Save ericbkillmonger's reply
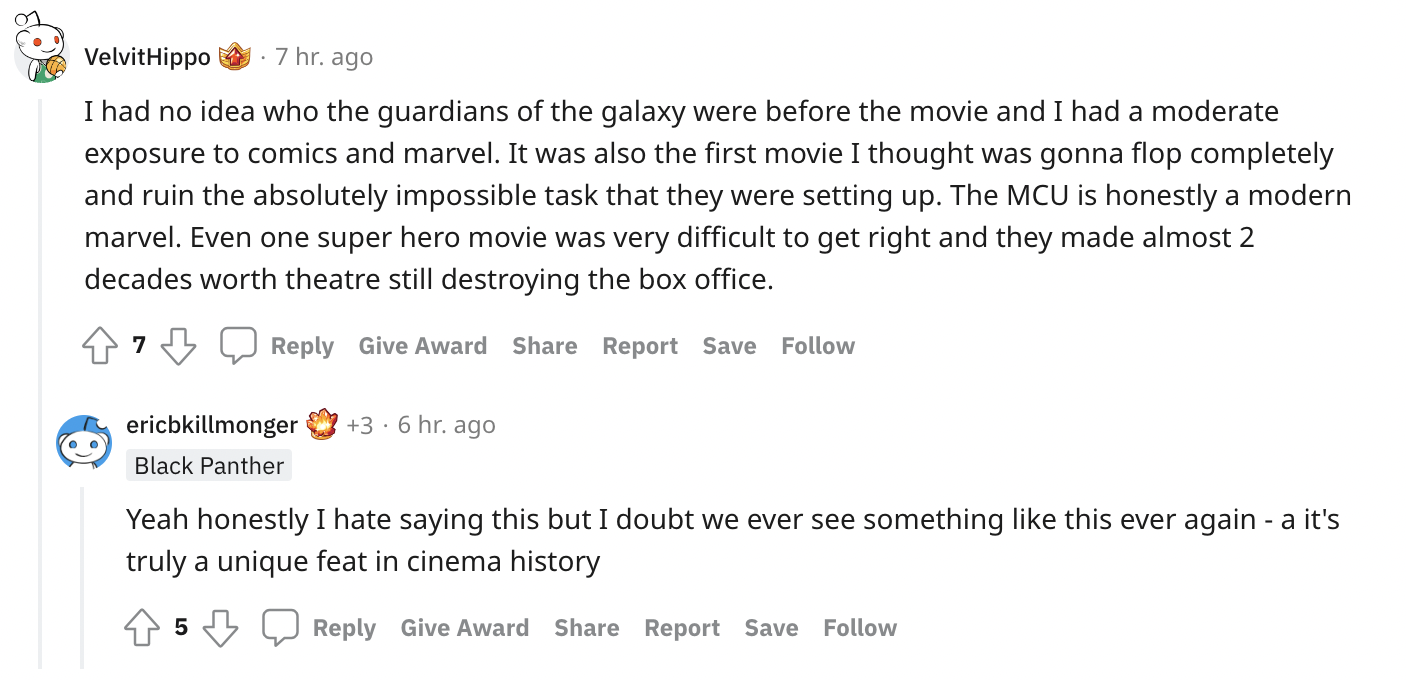 click(x=771, y=628)
